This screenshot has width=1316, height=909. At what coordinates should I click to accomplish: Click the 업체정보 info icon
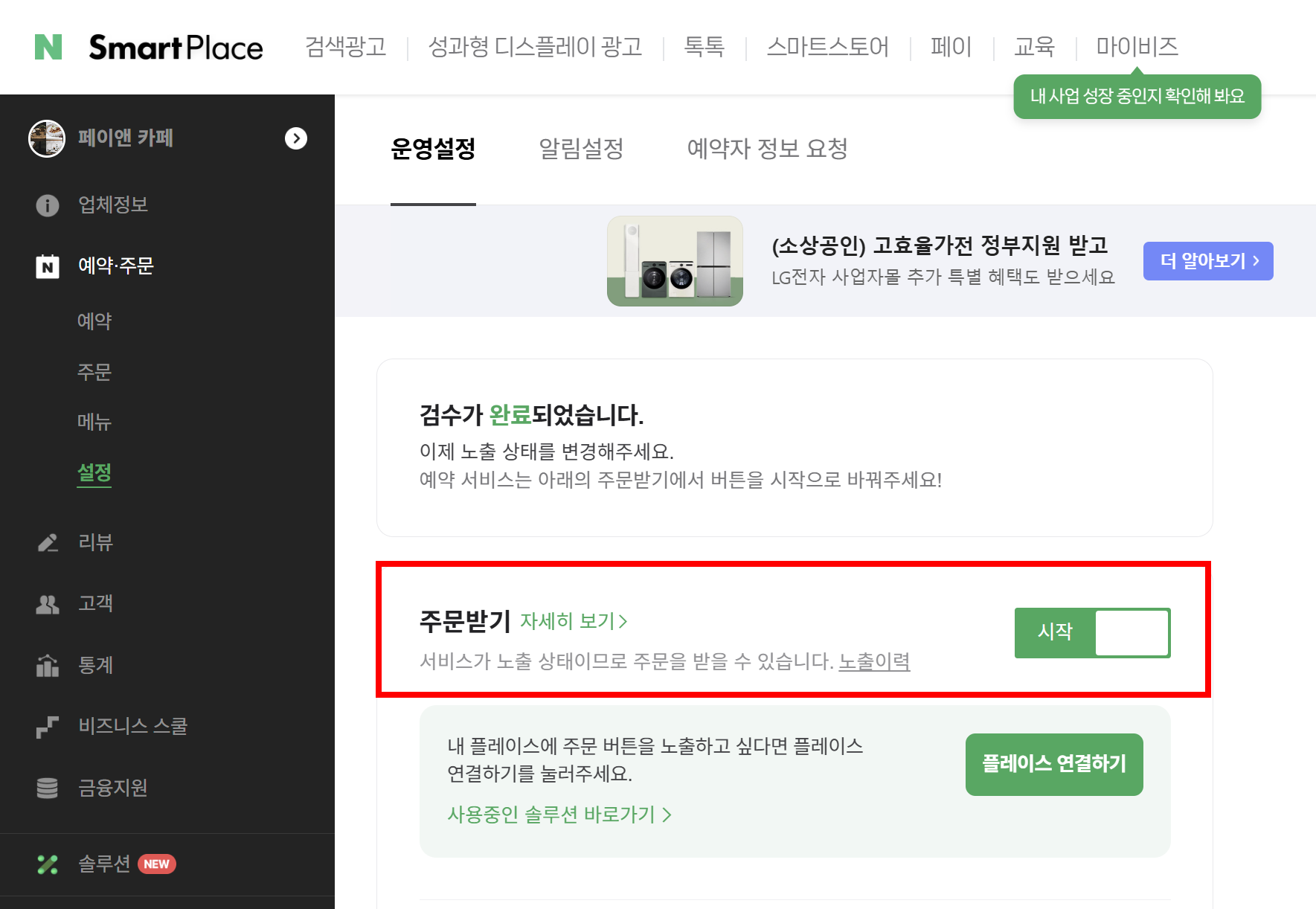point(48,205)
